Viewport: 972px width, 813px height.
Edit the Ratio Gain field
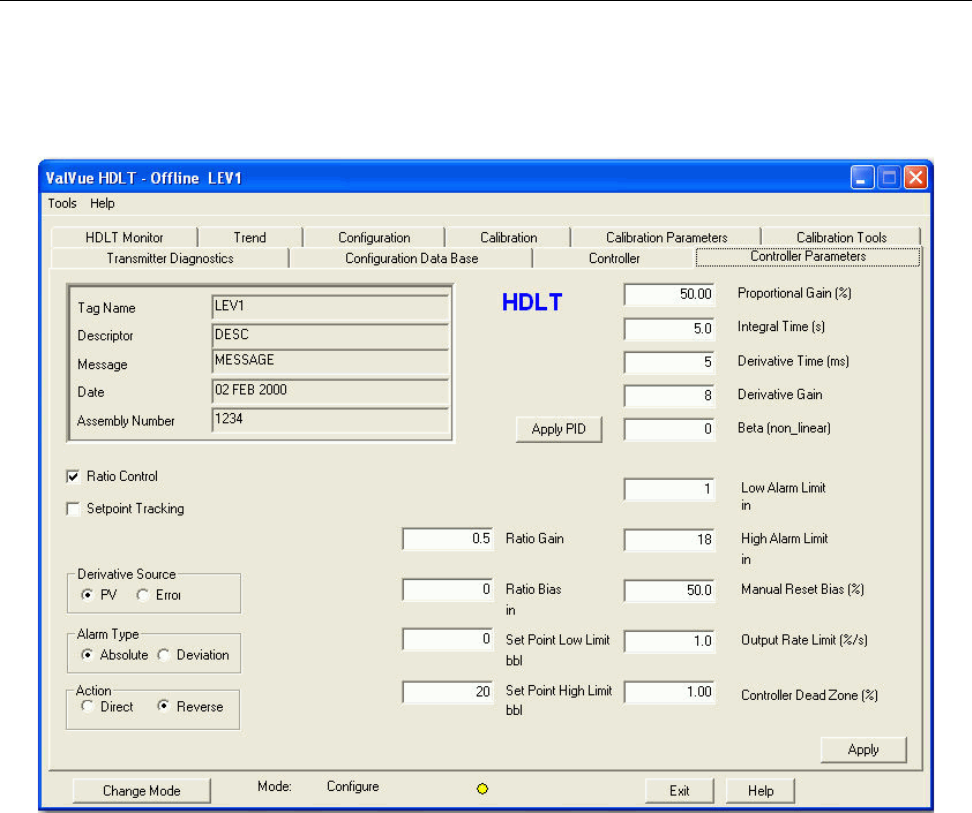pos(448,538)
